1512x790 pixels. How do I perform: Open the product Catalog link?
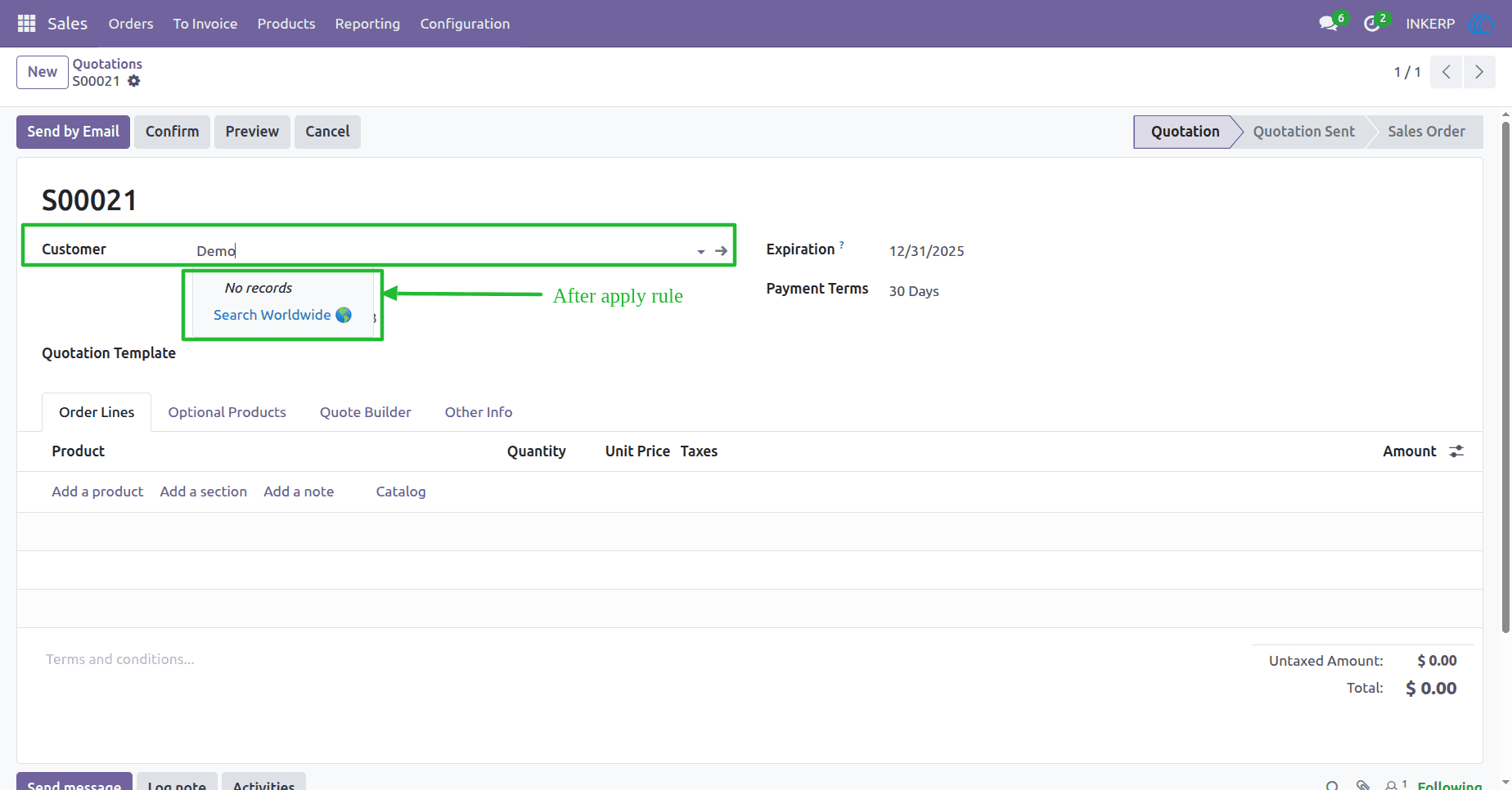coord(401,492)
